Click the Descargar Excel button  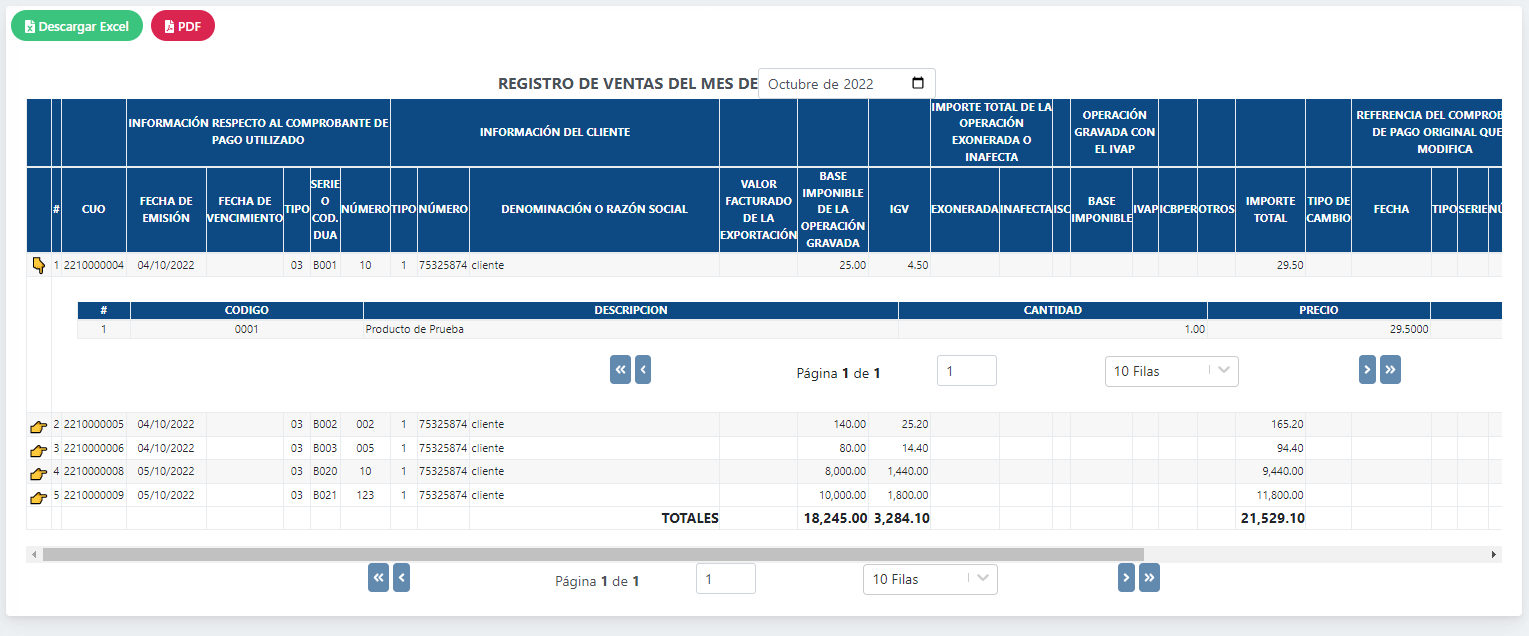(x=77, y=26)
